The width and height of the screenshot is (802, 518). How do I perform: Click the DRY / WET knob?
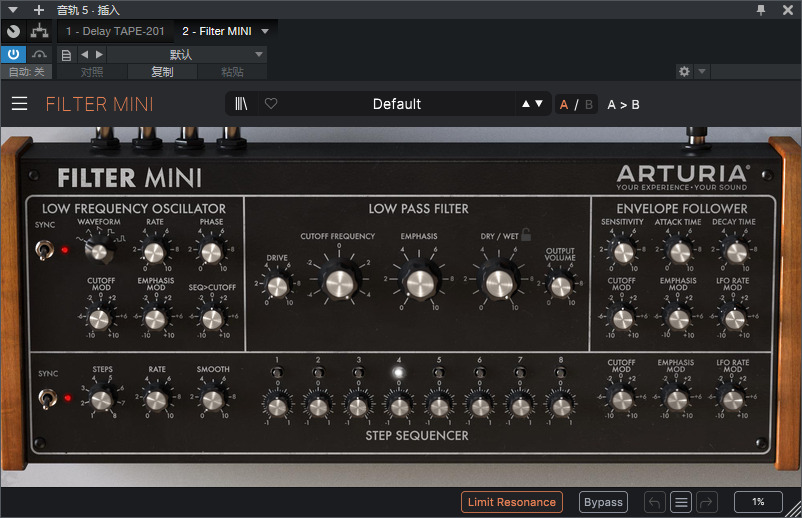499,283
